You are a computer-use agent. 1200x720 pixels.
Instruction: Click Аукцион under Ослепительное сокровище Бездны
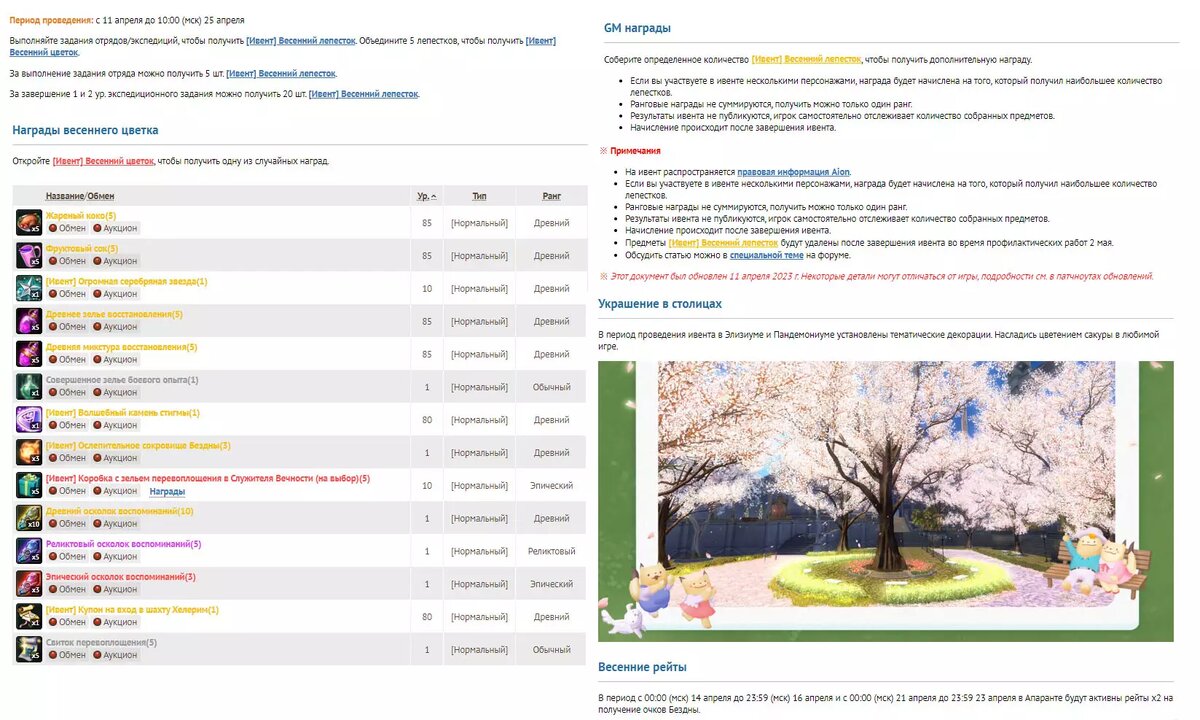tap(116, 458)
